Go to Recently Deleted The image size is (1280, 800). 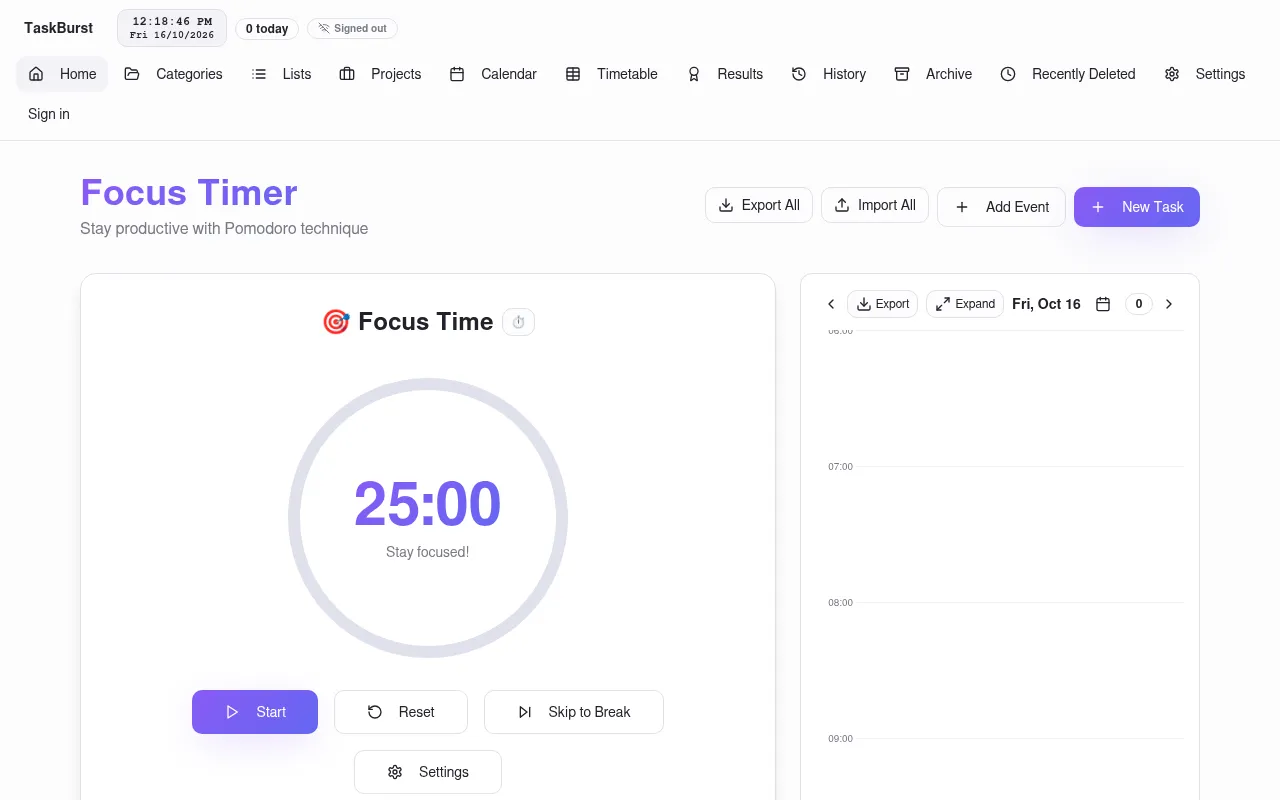[1068, 74]
